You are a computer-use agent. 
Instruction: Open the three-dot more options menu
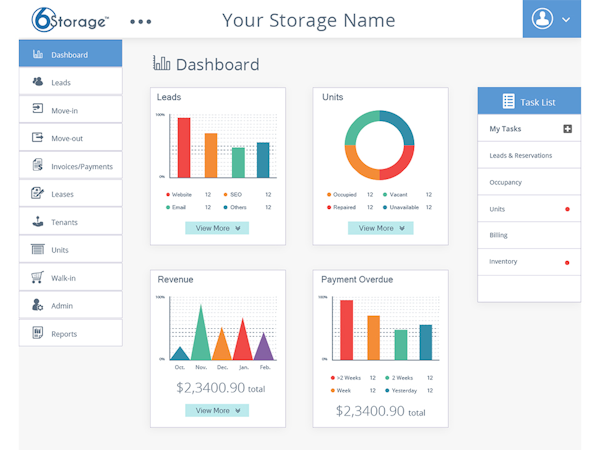(x=141, y=21)
